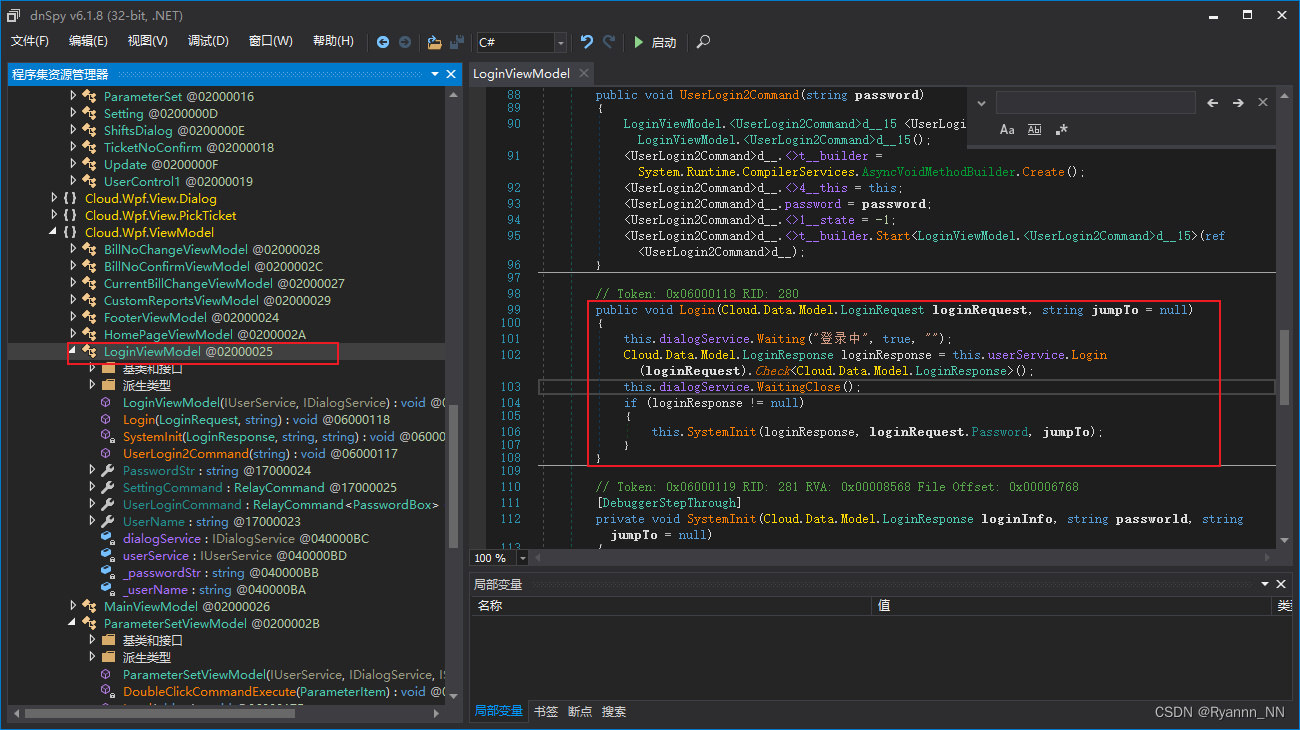Viewport: 1300px width, 730px height.
Task: Toggle match whole word in find box
Action: point(1034,130)
